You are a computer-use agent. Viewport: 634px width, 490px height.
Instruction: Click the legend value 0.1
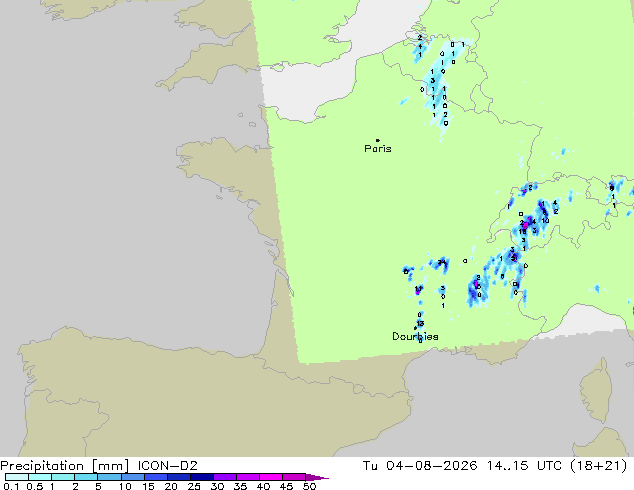pos(11,486)
